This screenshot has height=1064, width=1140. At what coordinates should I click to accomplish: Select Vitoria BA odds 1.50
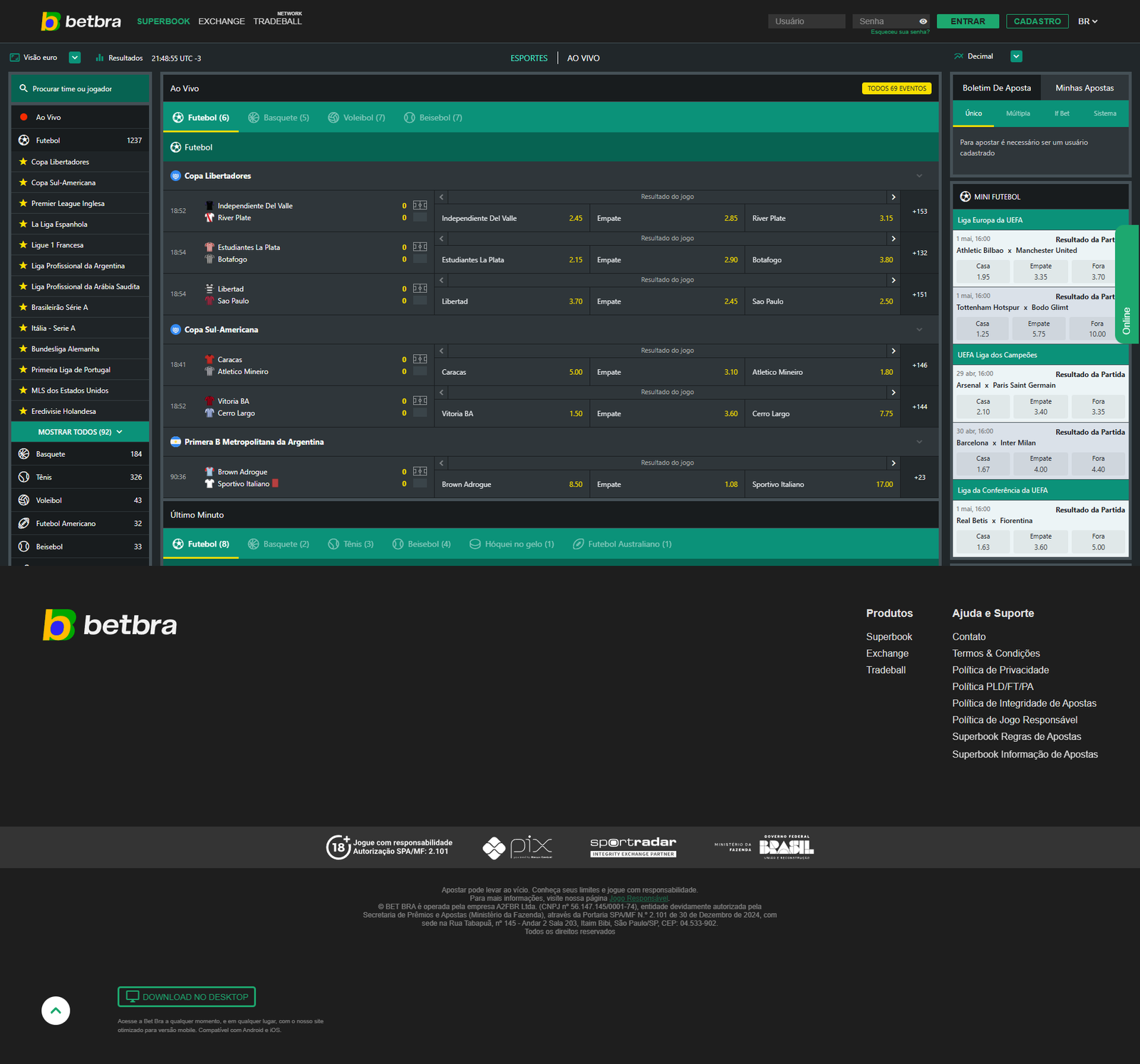(x=512, y=414)
